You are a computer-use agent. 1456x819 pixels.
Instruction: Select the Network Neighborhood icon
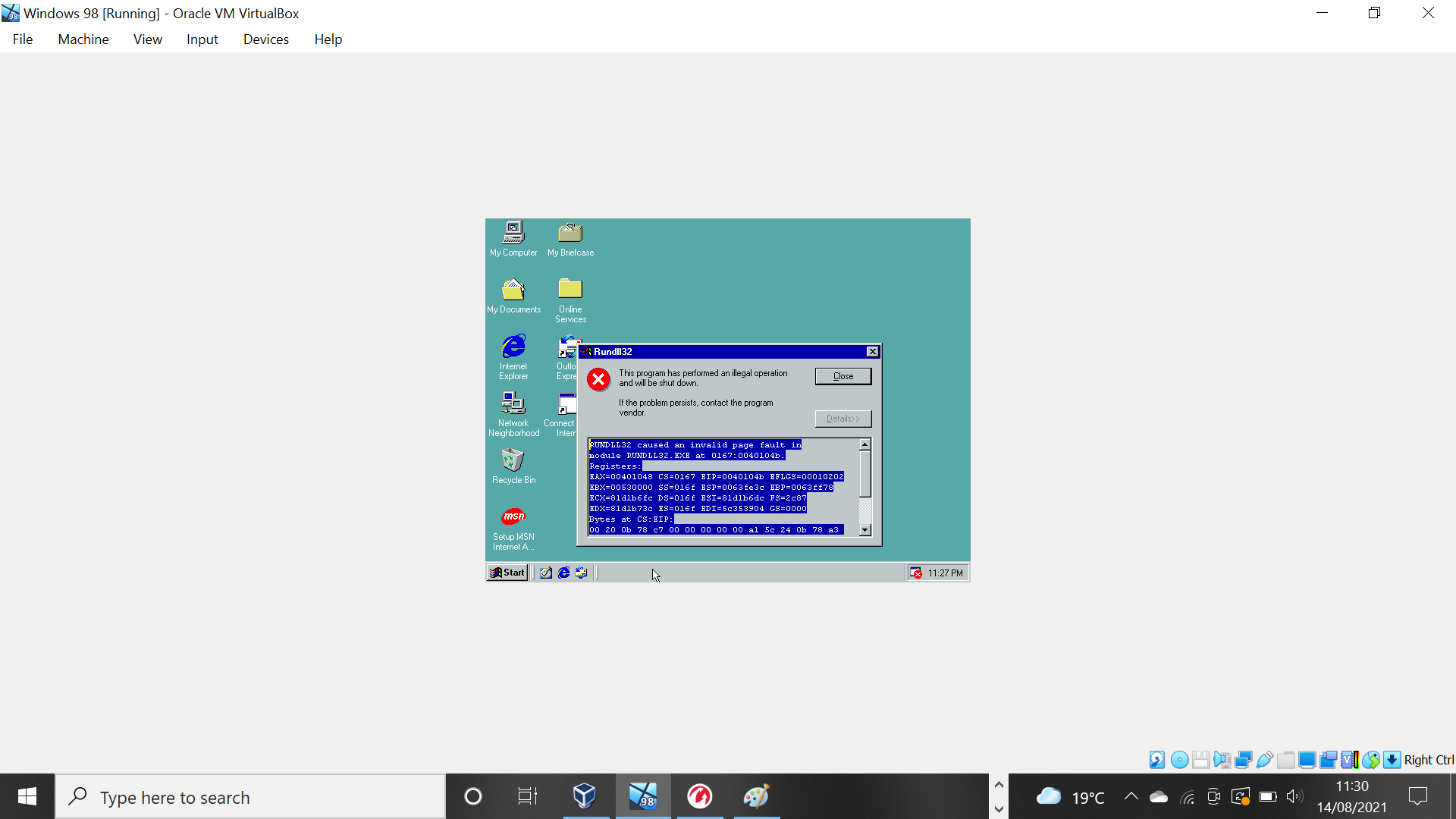[x=513, y=403]
